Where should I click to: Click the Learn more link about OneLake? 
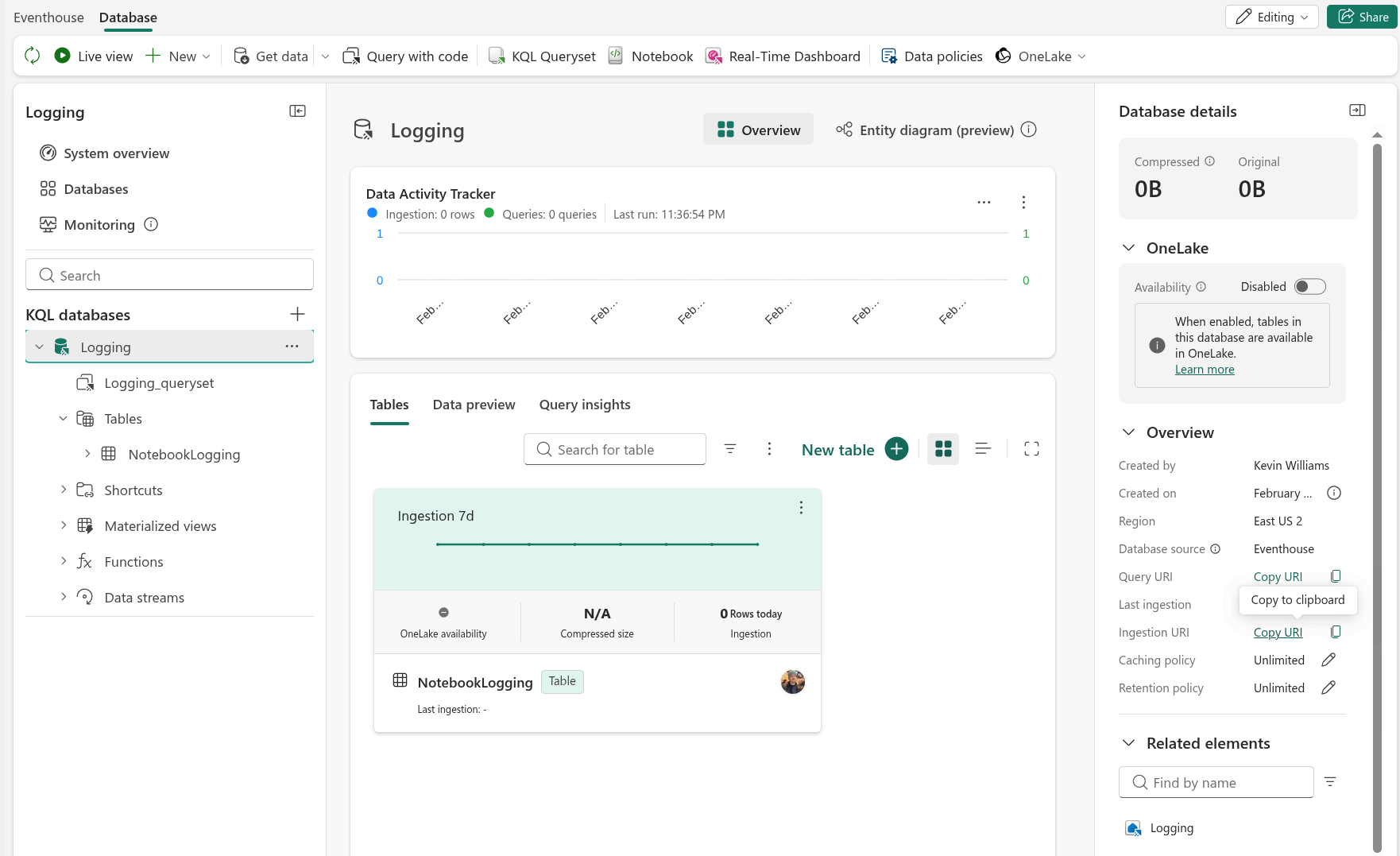pos(1205,369)
